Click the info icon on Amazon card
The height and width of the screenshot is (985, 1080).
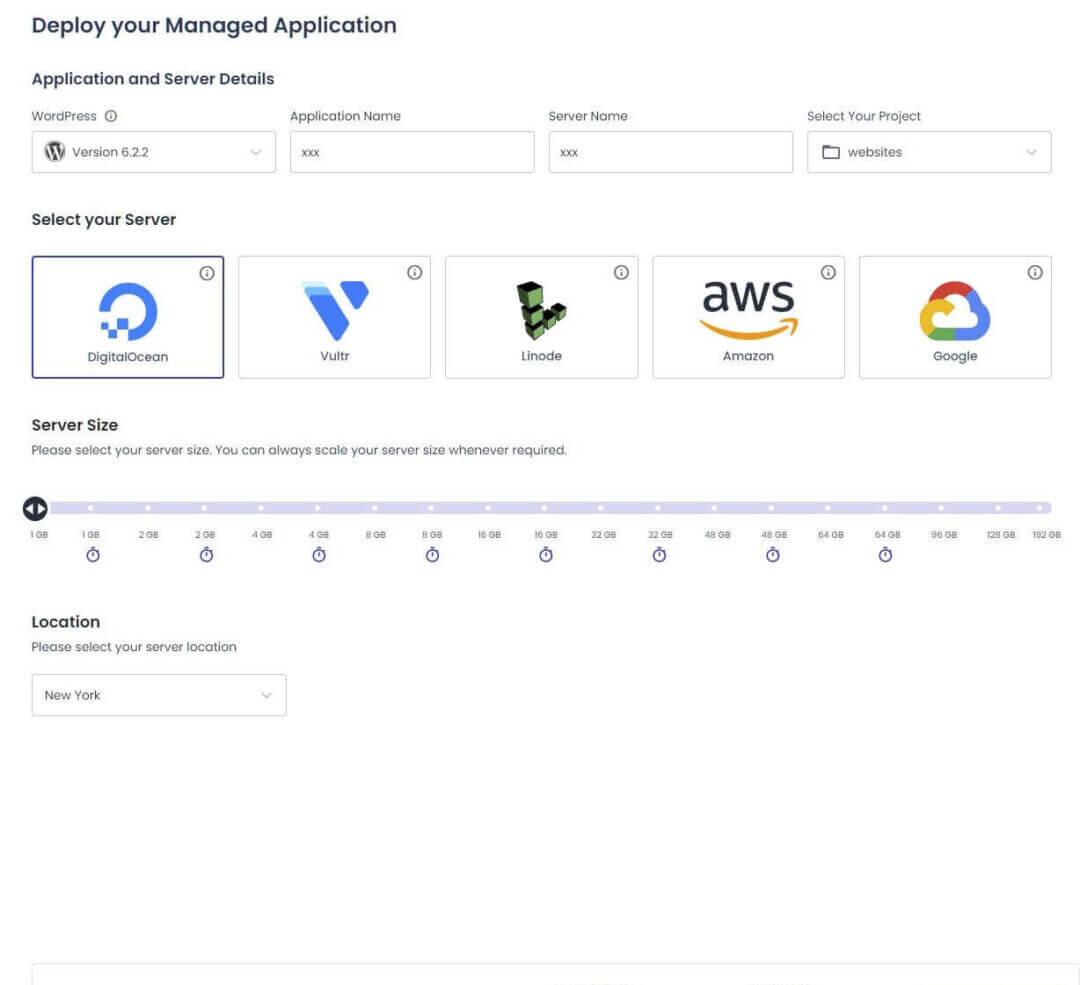[x=829, y=273]
